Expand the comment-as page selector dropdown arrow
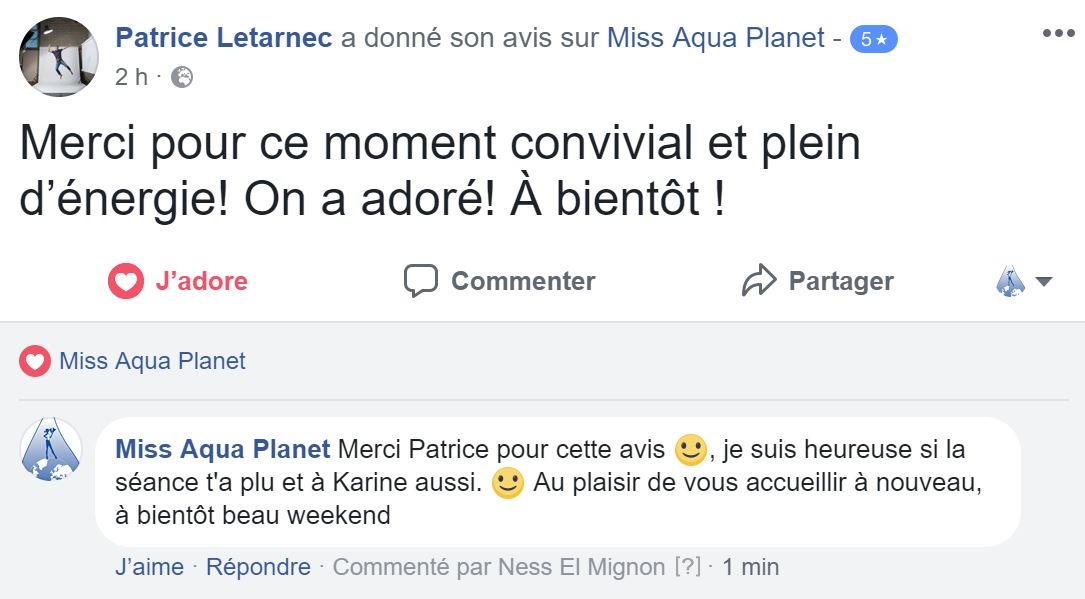 (1043, 282)
